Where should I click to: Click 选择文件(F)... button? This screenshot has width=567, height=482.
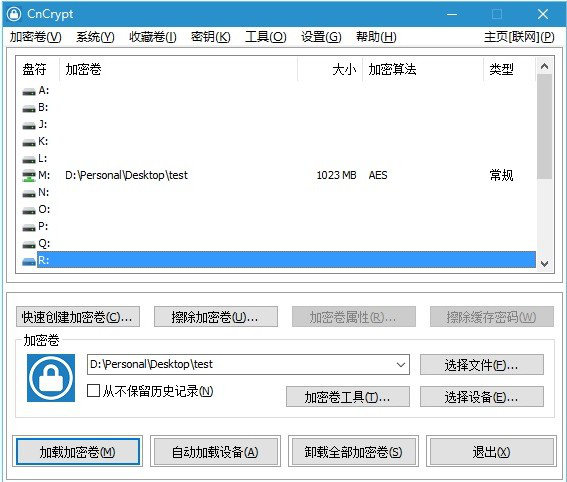[x=482, y=365]
